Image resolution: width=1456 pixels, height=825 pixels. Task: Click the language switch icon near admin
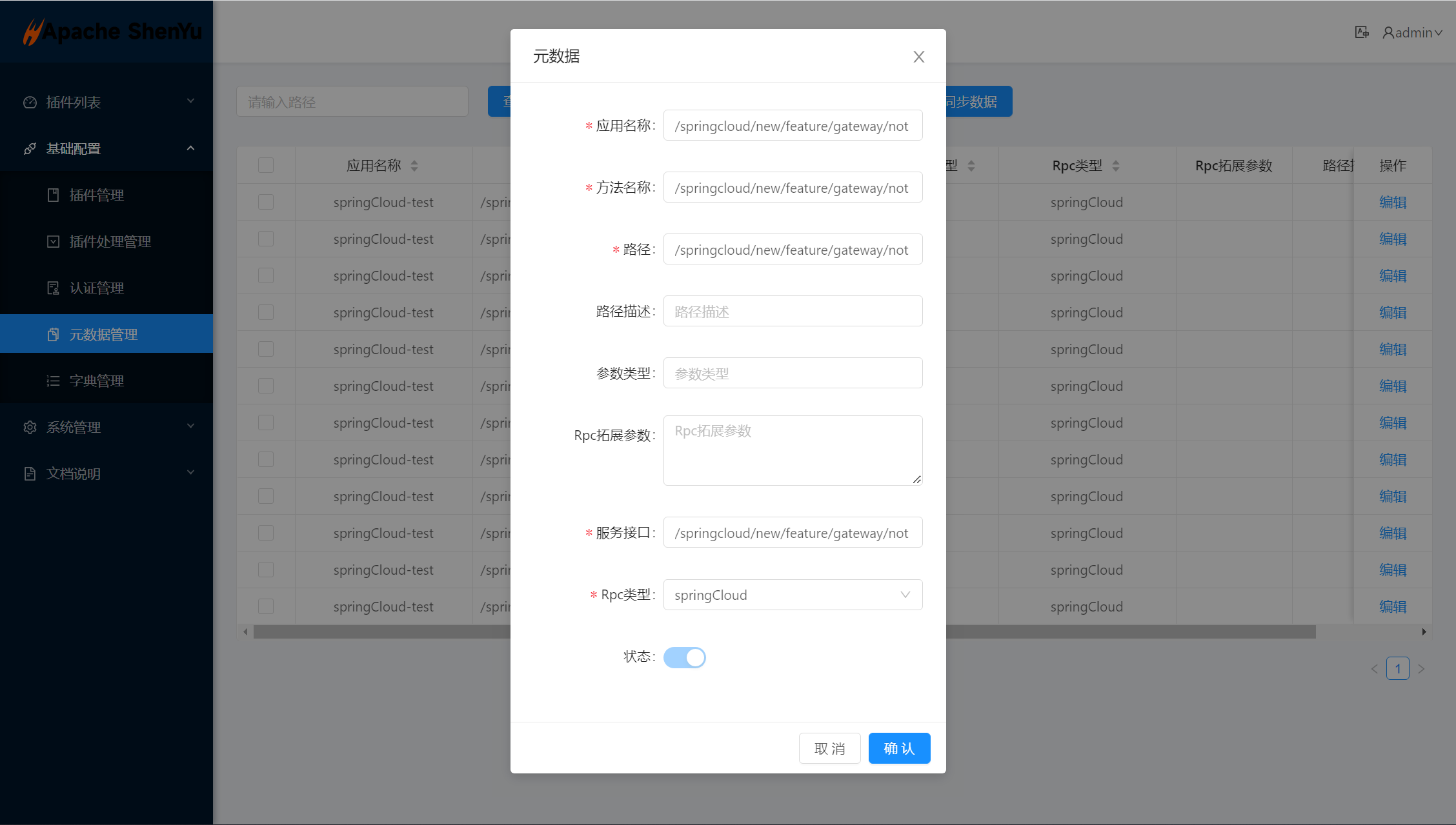click(1361, 32)
